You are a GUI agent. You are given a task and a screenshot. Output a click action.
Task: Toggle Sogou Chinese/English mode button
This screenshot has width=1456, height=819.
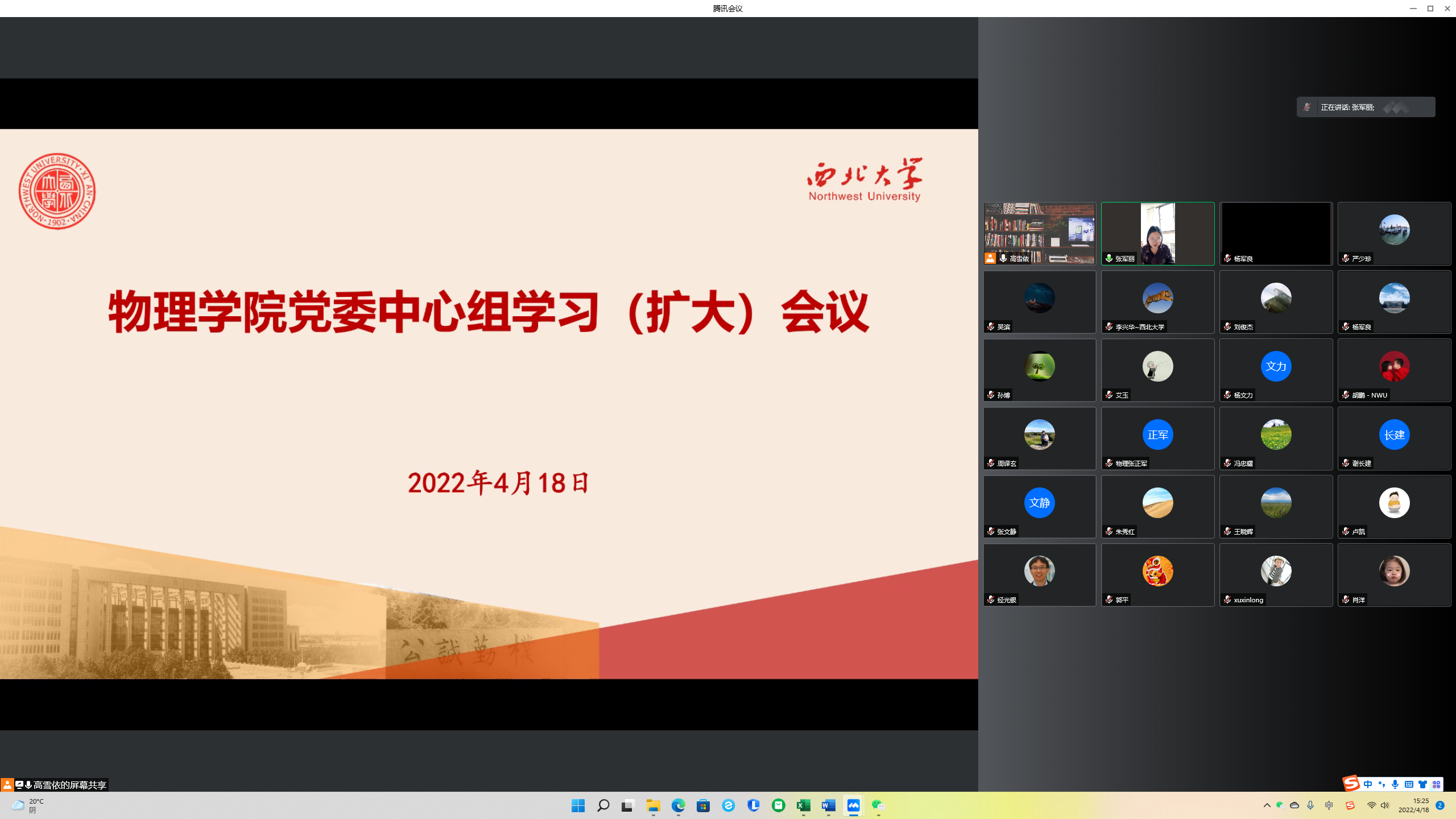[1368, 784]
